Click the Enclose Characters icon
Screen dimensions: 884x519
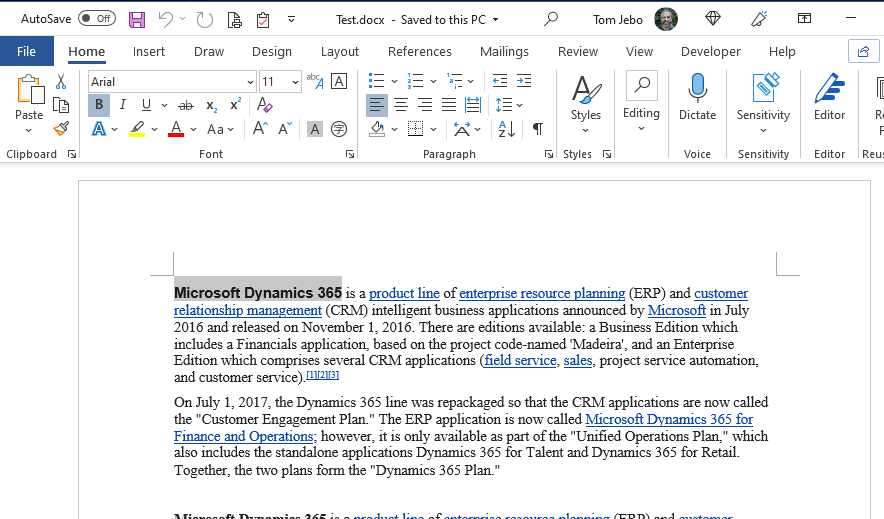coord(339,129)
